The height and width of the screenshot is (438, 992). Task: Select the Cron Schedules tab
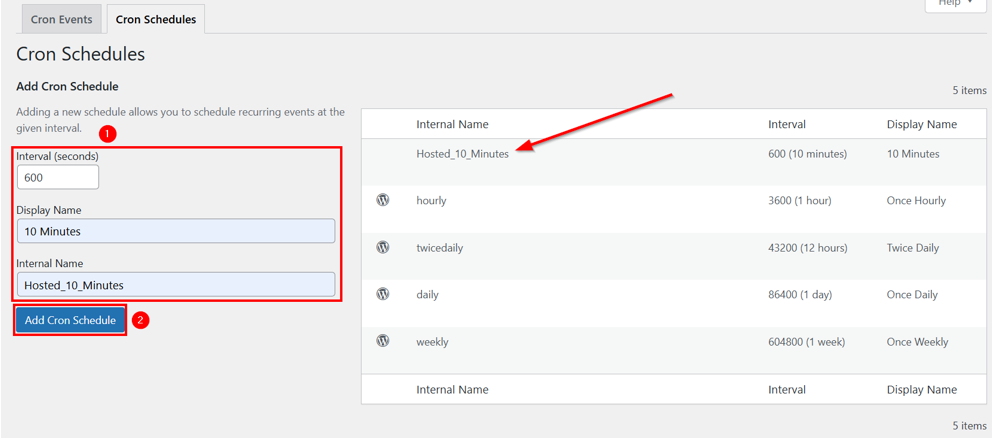[156, 19]
